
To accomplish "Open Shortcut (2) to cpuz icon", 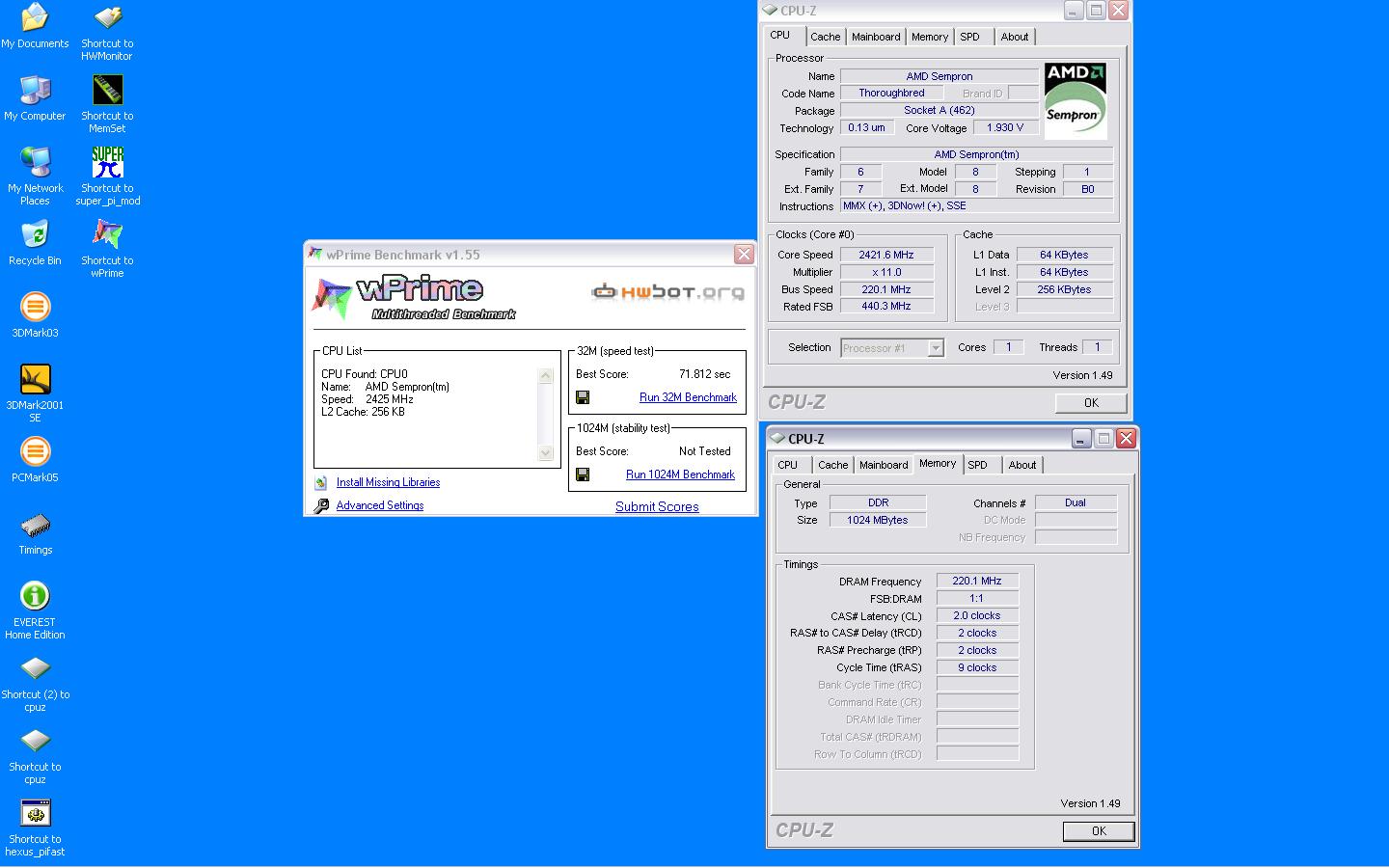I will click(35, 683).
